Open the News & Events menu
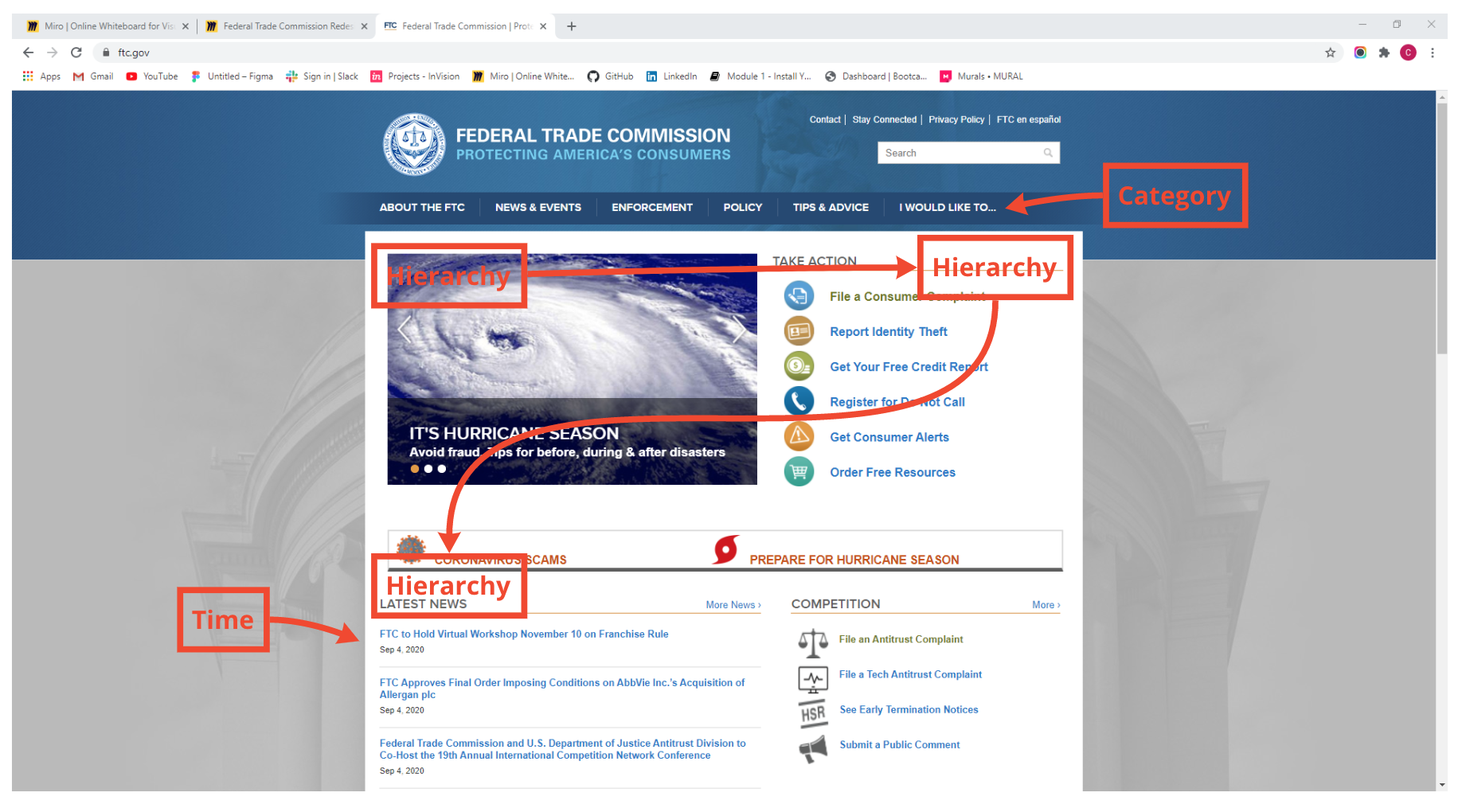Viewport: 1462px width, 812px height. pyautogui.click(x=538, y=207)
